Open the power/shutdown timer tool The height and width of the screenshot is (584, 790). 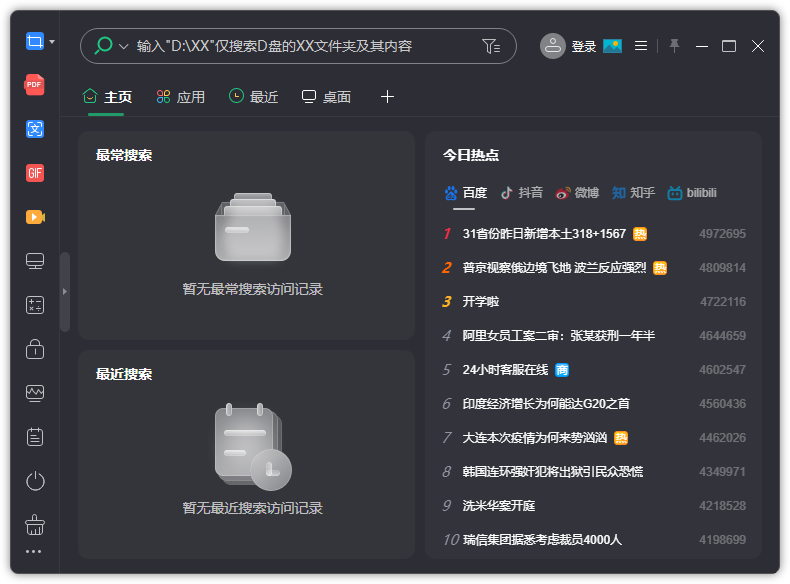(x=35, y=481)
